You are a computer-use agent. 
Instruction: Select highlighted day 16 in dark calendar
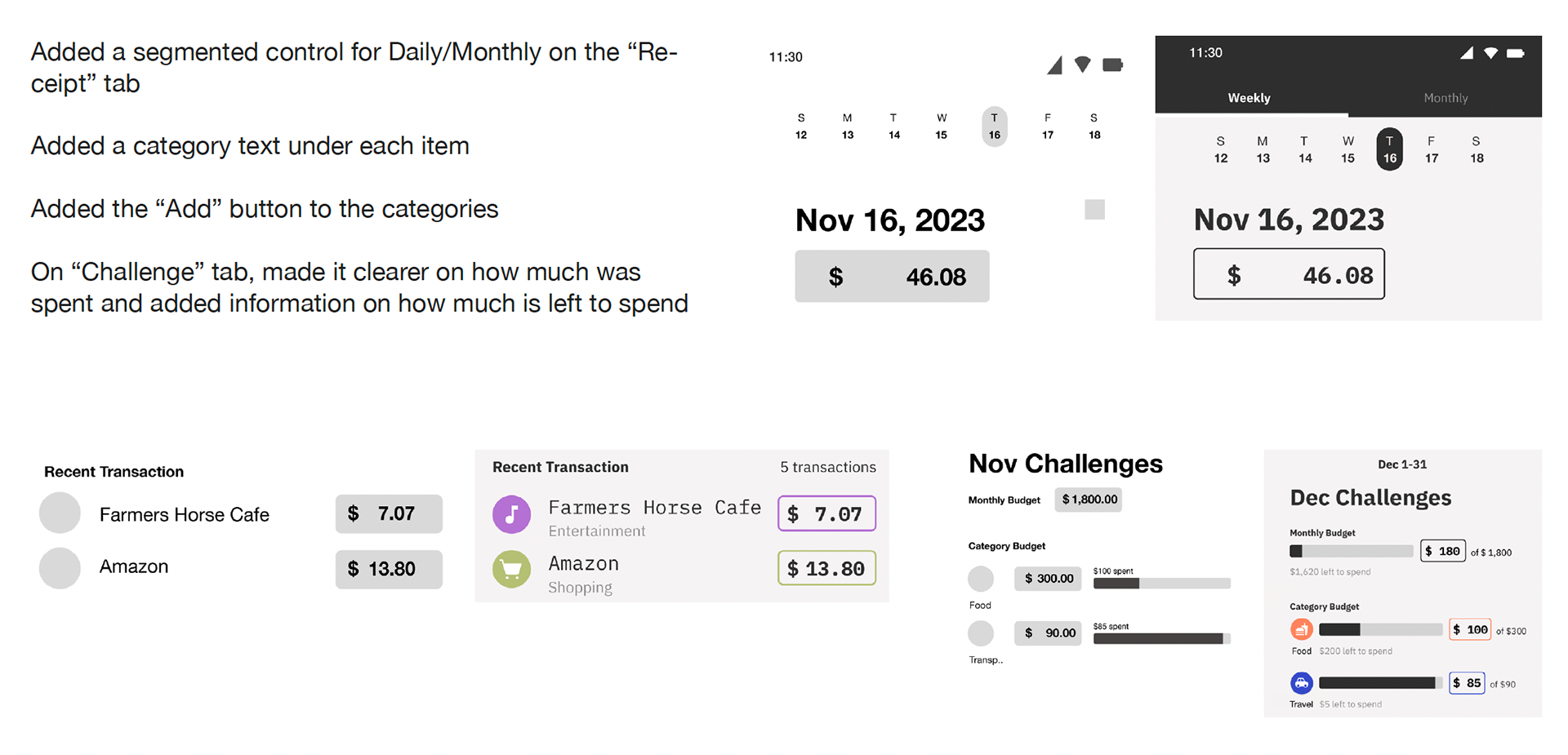1389,149
